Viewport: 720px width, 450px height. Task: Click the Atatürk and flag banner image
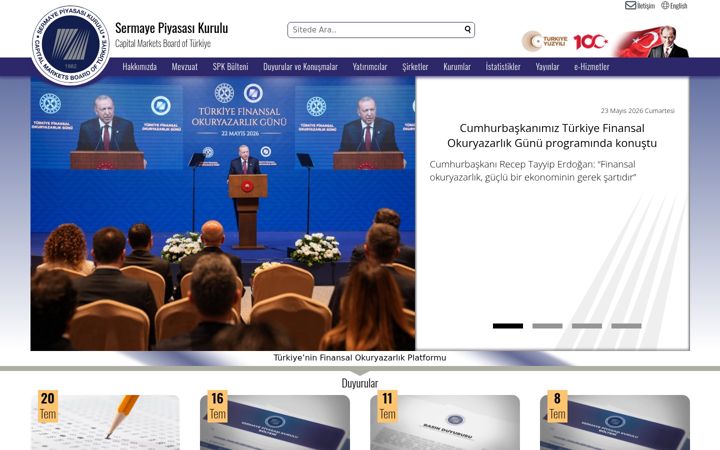(x=652, y=42)
